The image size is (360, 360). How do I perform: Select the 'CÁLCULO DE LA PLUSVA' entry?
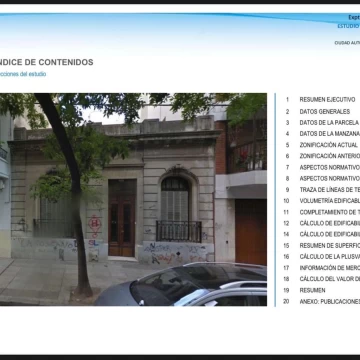coord(330,257)
